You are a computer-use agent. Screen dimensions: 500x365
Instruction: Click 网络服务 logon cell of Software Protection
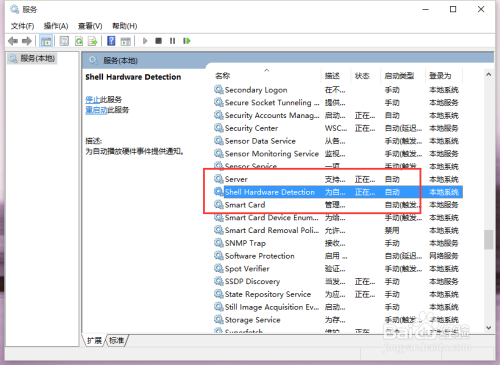[x=444, y=256]
